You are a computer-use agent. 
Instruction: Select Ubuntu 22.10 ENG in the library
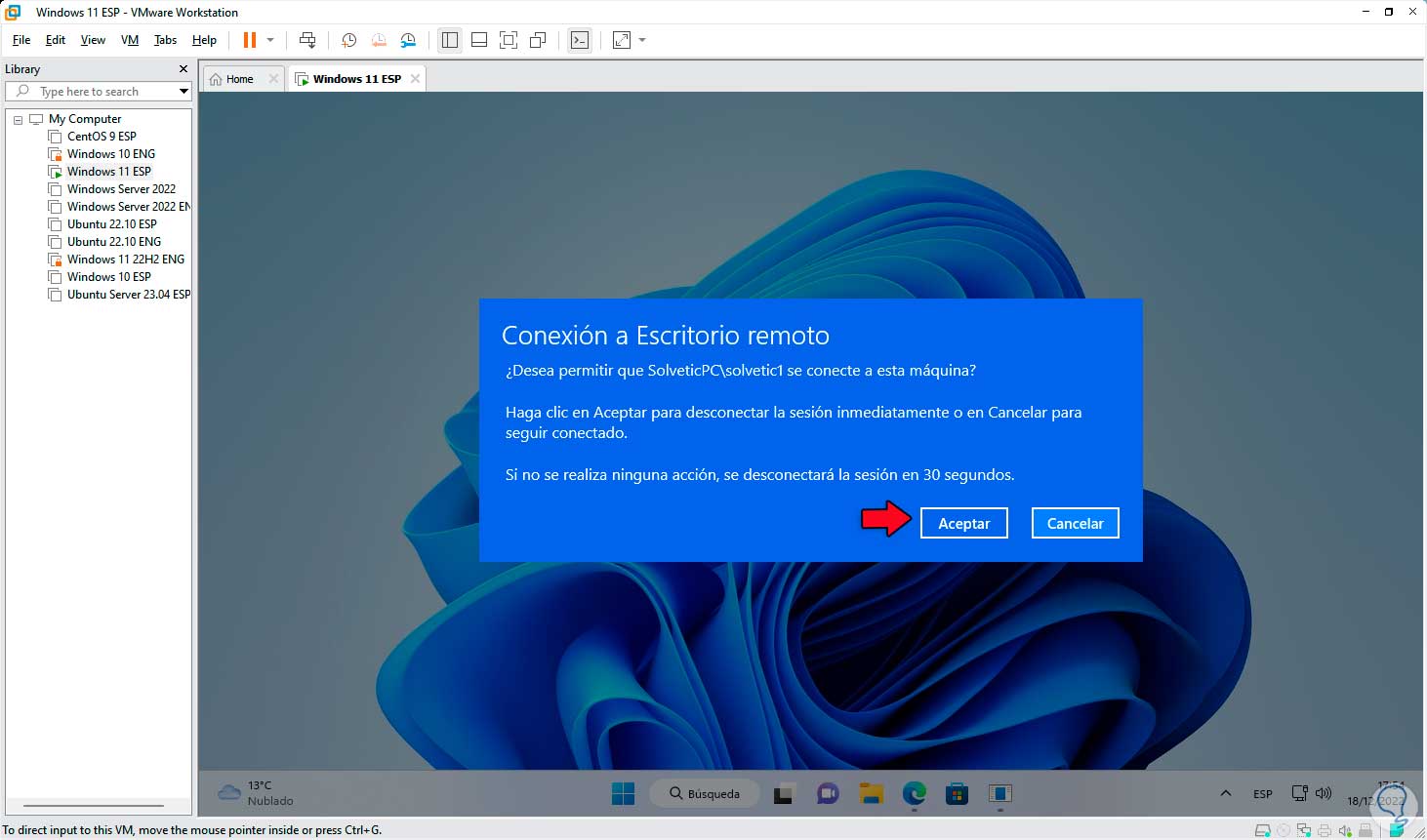click(x=114, y=242)
